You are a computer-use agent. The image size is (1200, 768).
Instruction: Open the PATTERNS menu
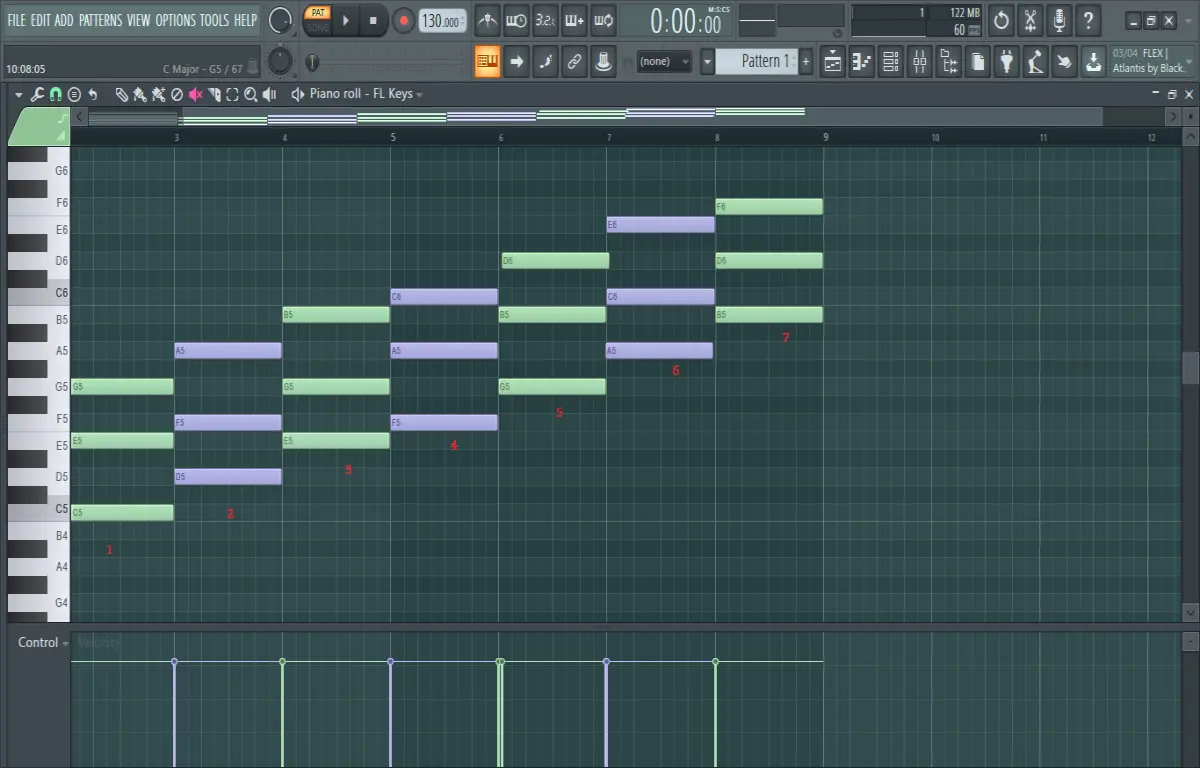pos(100,20)
